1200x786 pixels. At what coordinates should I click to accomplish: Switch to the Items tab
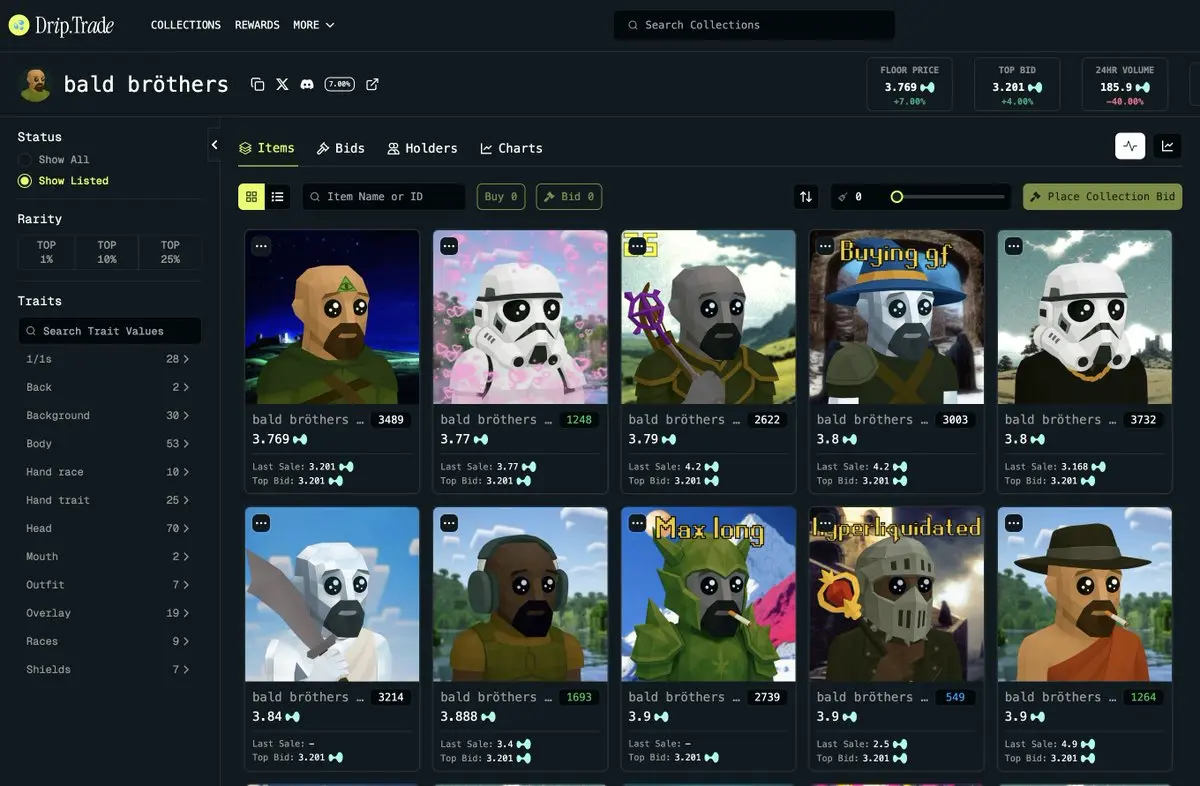(266, 148)
